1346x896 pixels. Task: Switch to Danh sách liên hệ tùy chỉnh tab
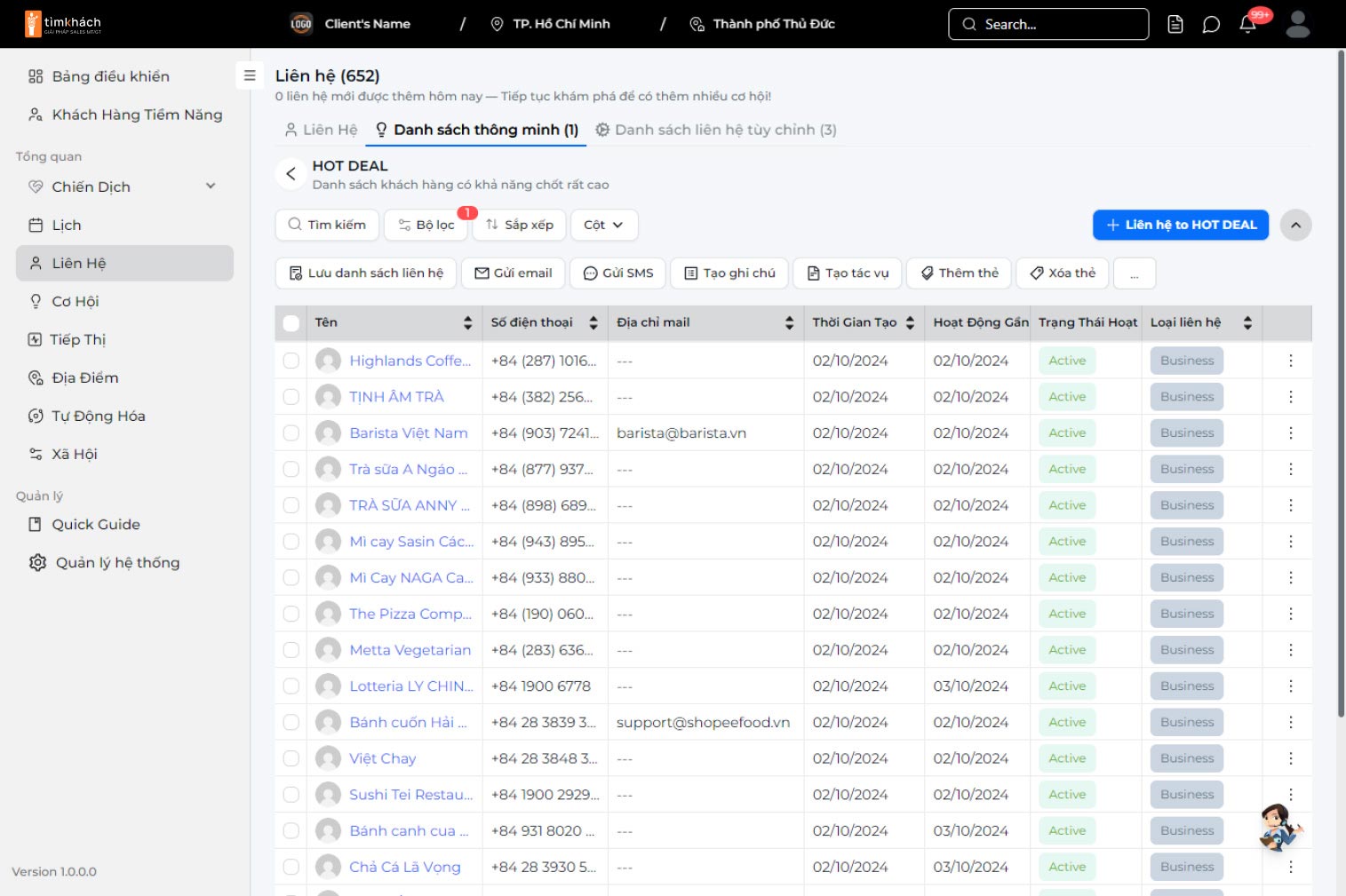[x=716, y=130]
